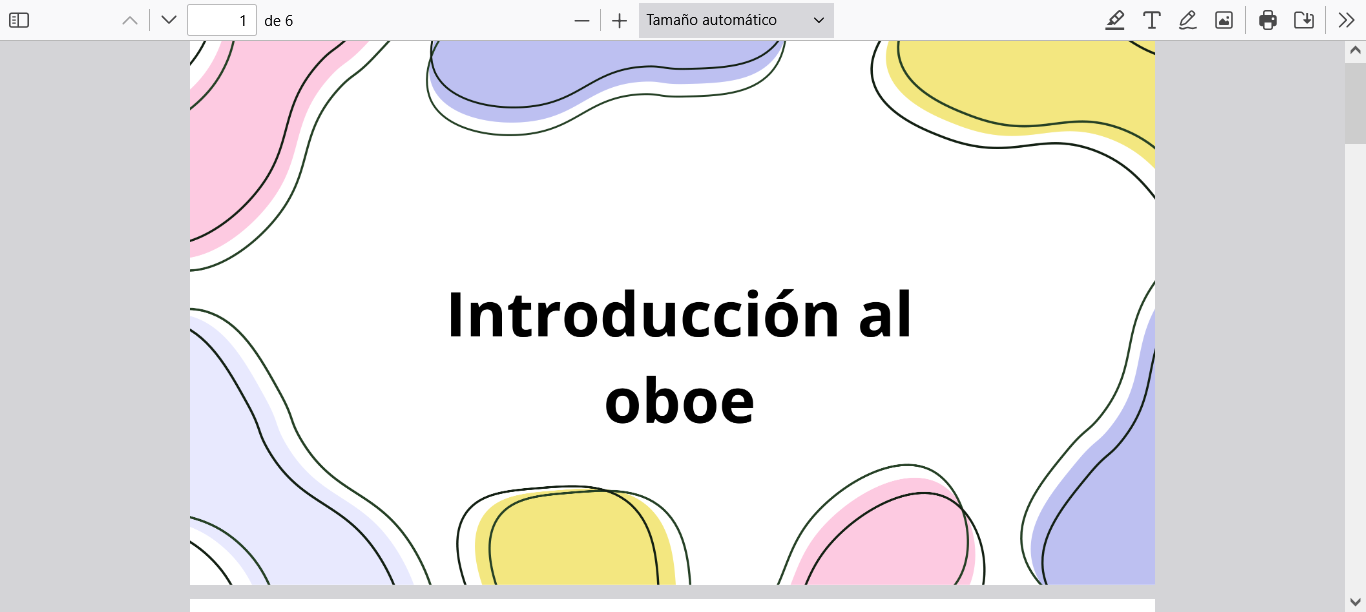
Task: Expand the additional tools menu
Action: tap(1346, 20)
